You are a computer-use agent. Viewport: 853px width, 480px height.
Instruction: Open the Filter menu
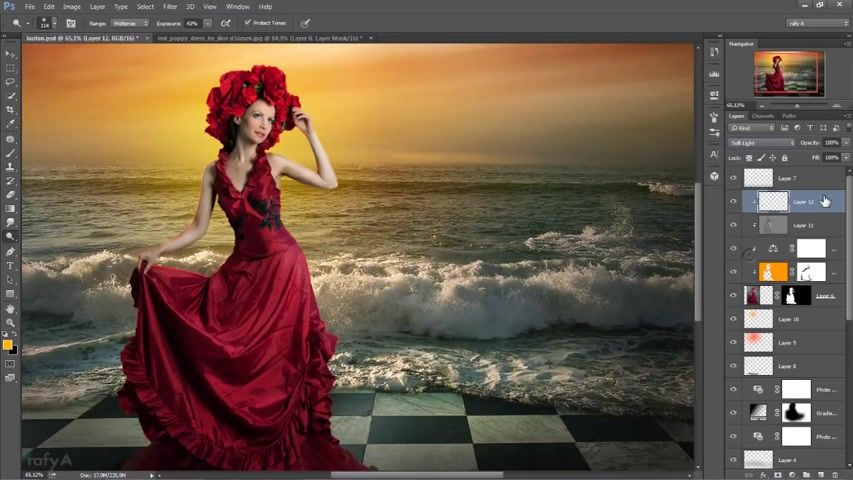pos(170,6)
